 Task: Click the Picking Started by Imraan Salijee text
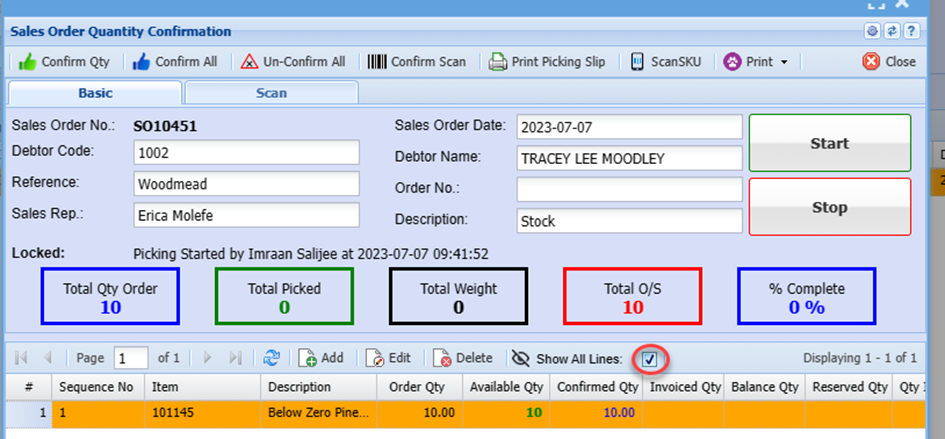310,254
